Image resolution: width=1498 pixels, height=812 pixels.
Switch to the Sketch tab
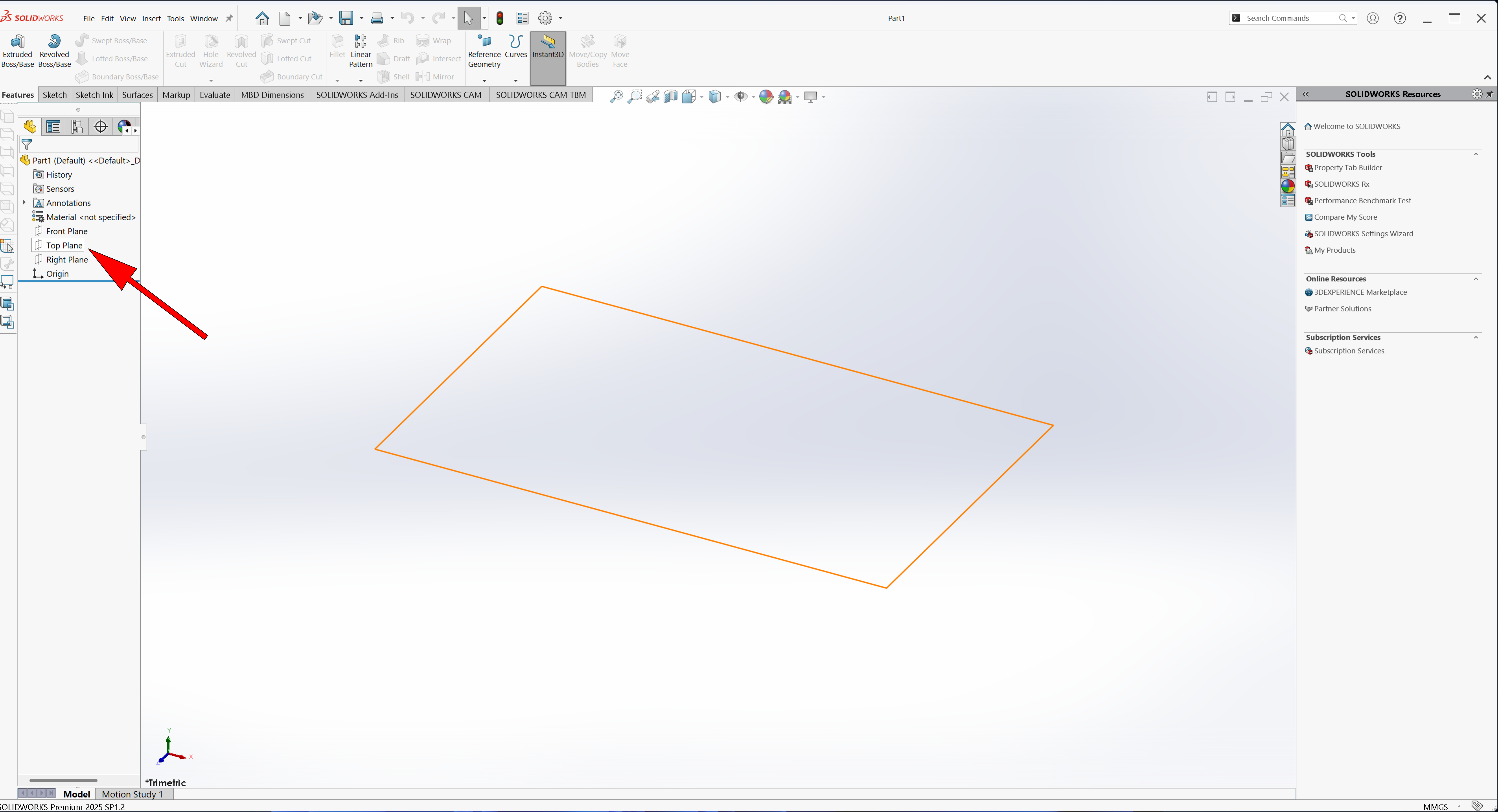[55, 95]
